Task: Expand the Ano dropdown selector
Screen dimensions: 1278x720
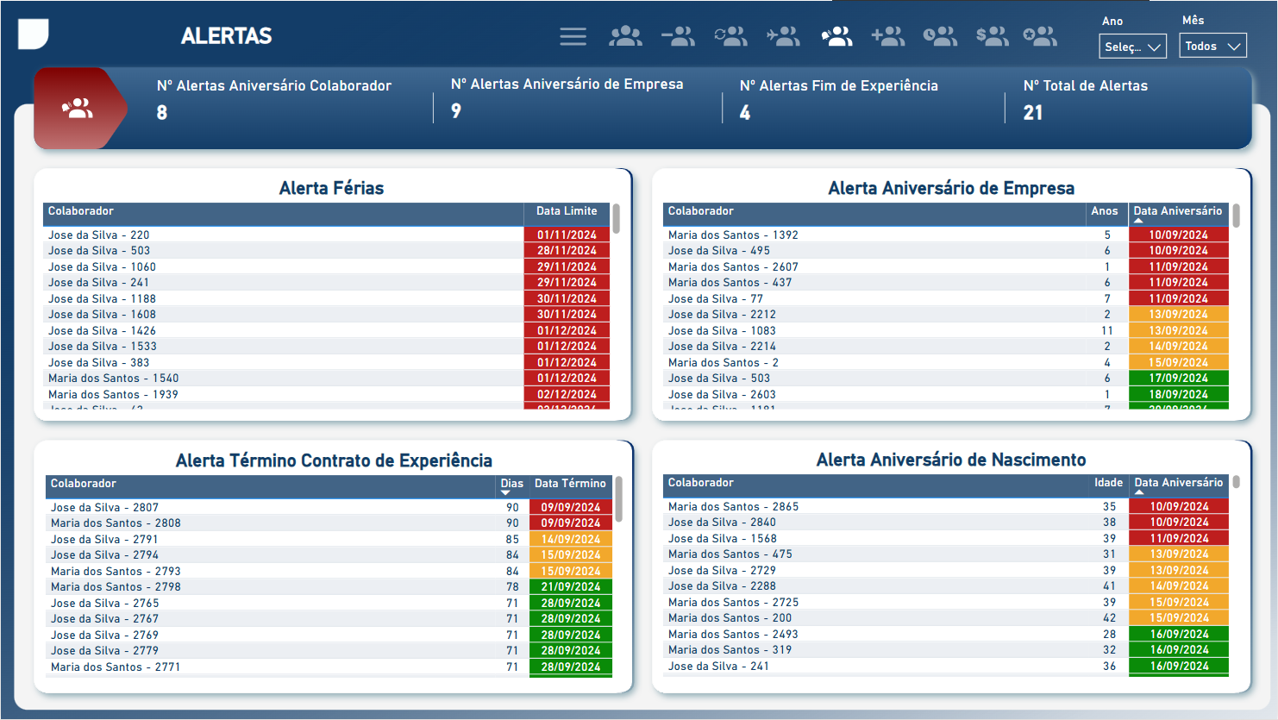Action: point(1133,47)
